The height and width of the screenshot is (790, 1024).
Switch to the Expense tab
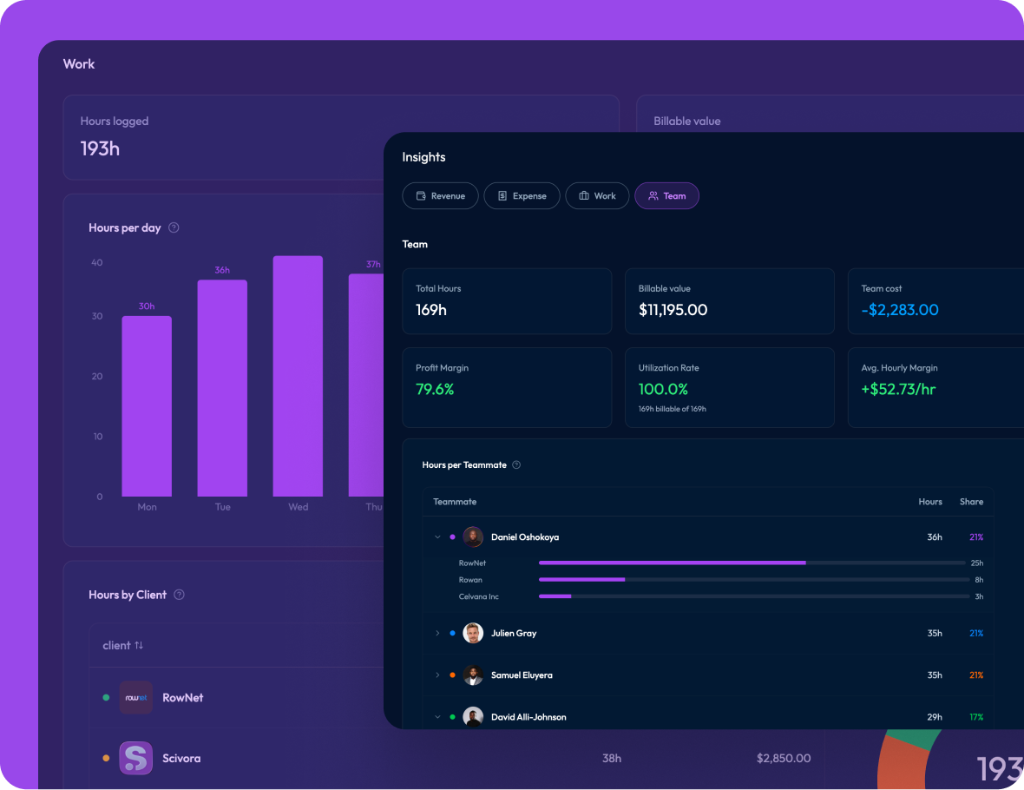[522, 196]
